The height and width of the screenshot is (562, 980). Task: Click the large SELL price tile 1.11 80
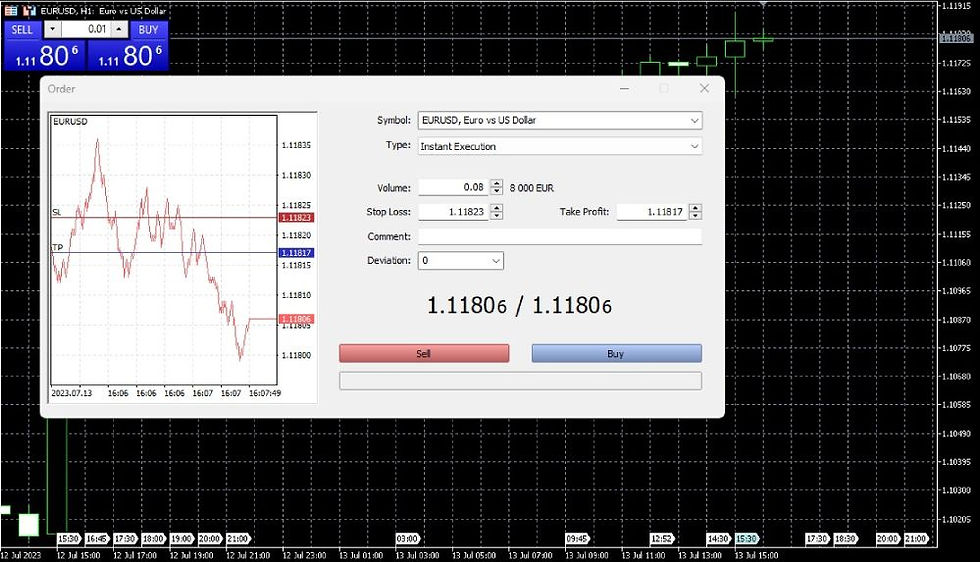[x=44, y=56]
